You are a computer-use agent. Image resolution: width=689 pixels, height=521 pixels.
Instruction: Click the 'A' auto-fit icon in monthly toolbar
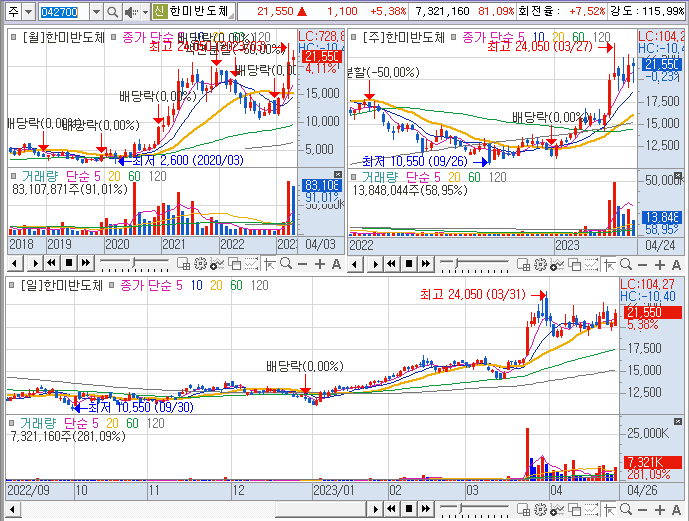coord(336,264)
